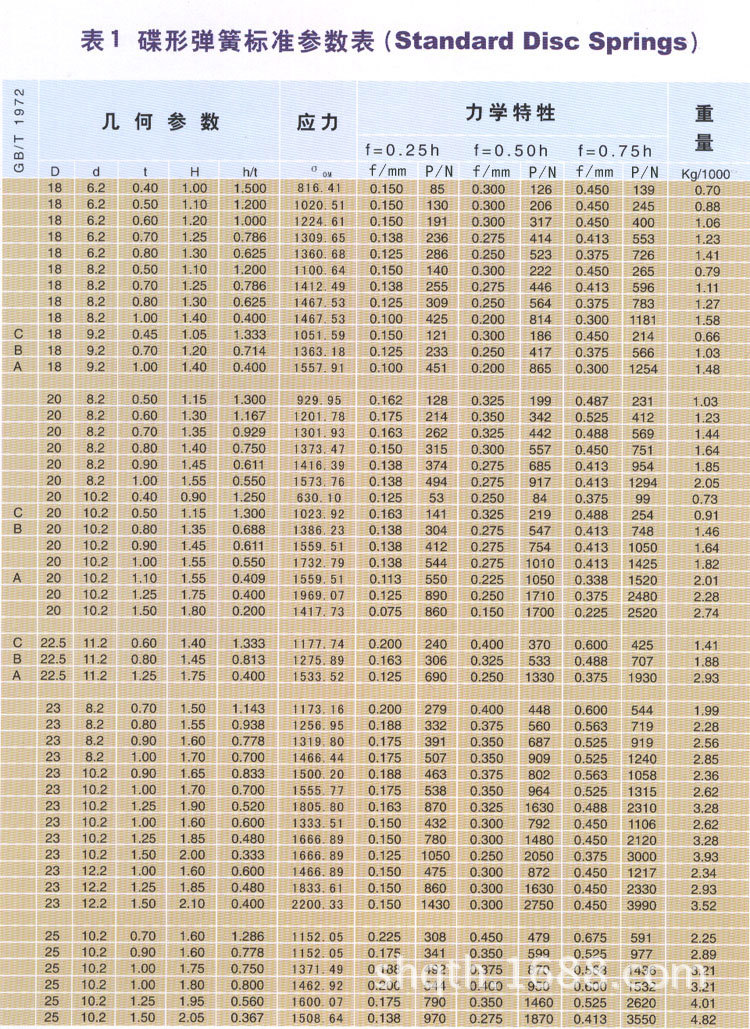Image resolution: width=750 pixels, height=1029 pixels.
Task: Select the stress value '1256. 95'
Action: (x=318, y=726)
